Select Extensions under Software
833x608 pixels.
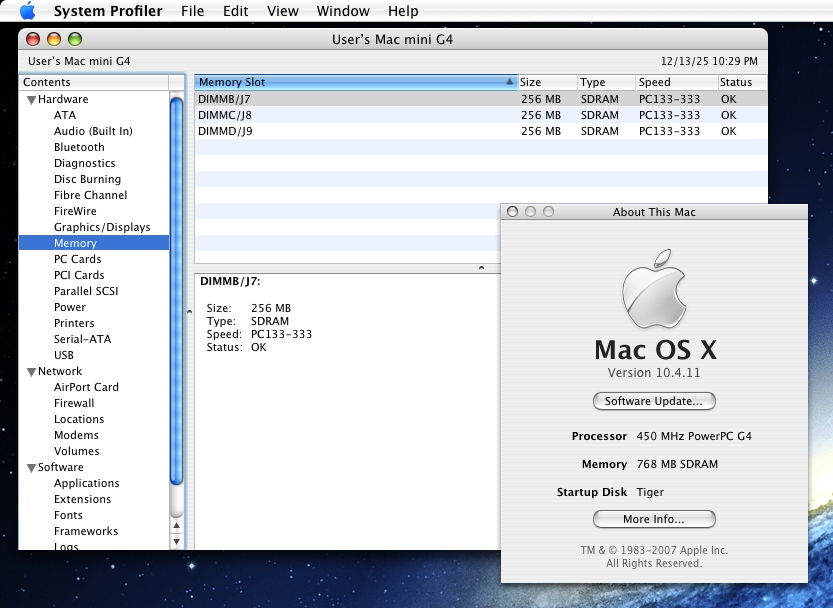pos(82,499)
